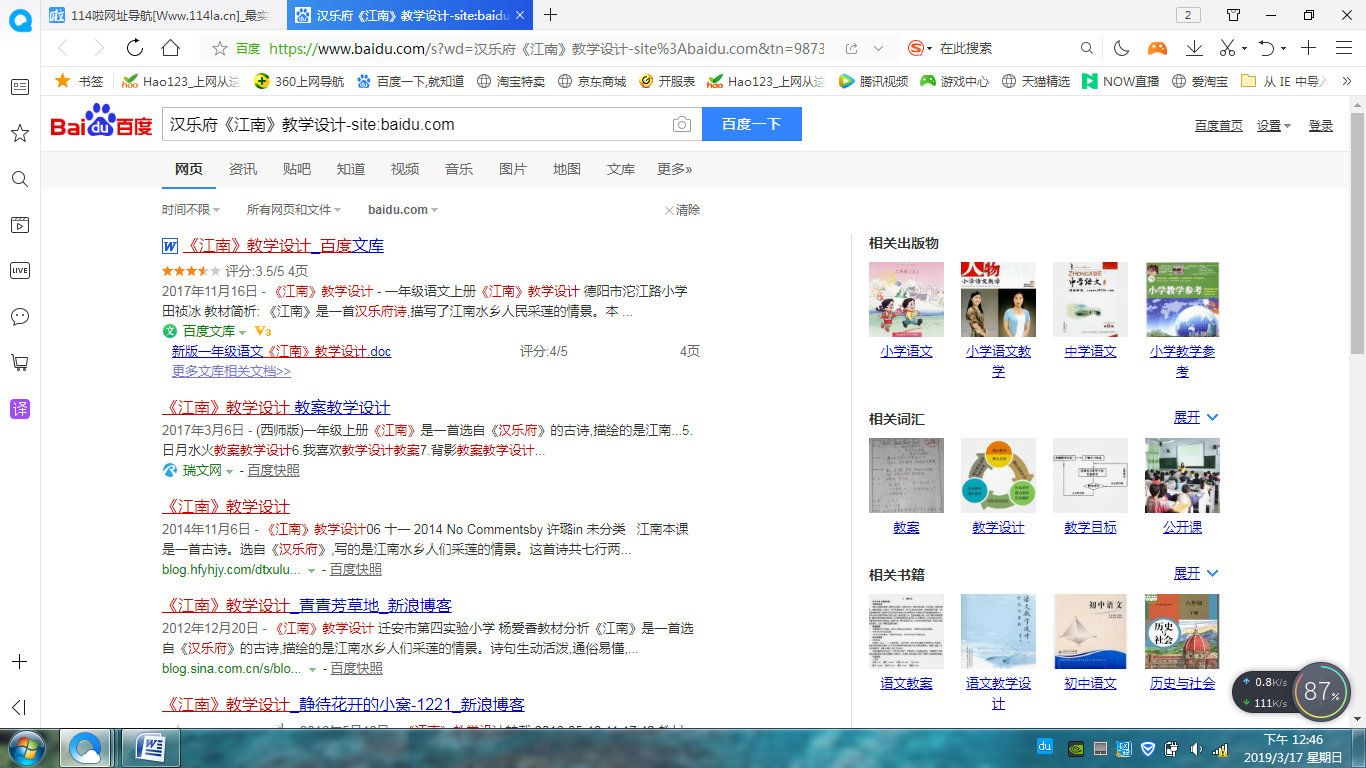Click the share icon in address bar
This screenshot has width=1366, height=768.
point(852,48)
